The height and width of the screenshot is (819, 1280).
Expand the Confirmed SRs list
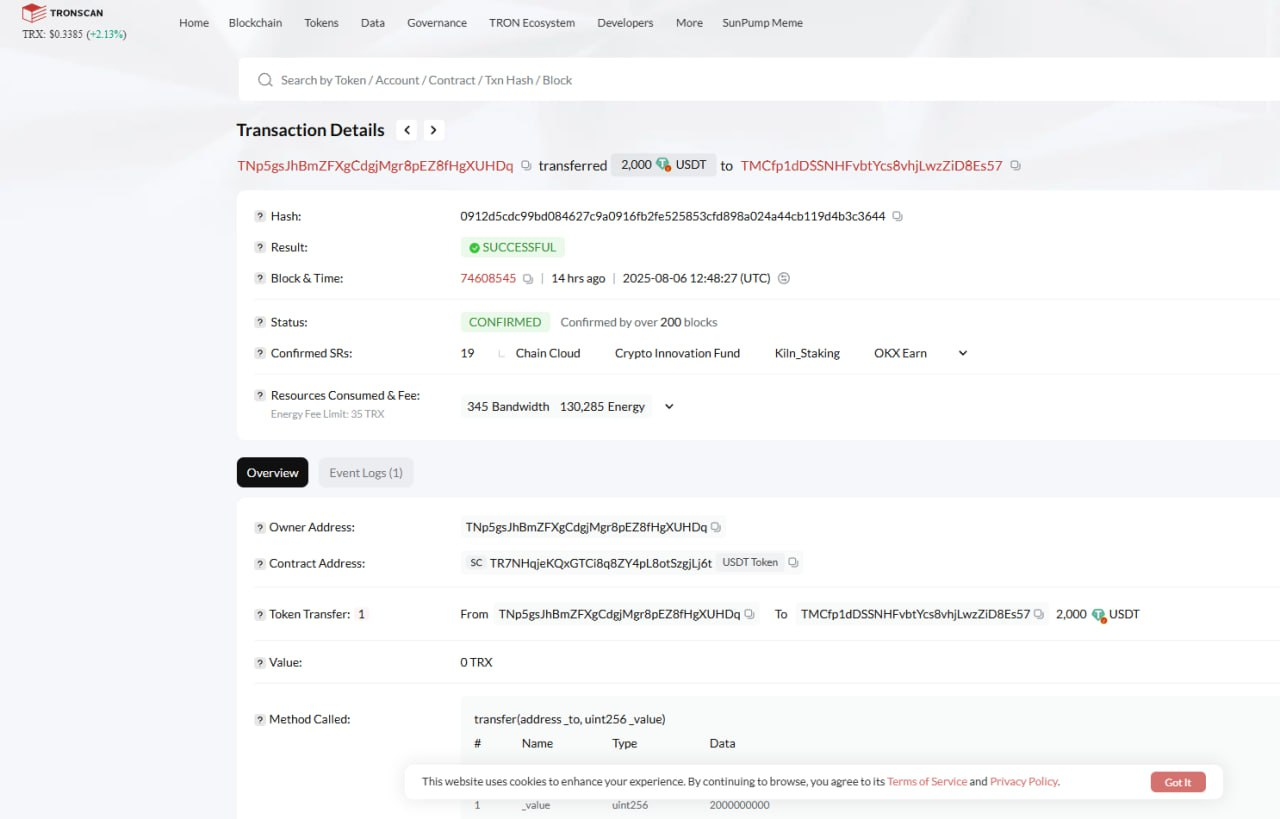pyautogui.click(x=963, y=353)
